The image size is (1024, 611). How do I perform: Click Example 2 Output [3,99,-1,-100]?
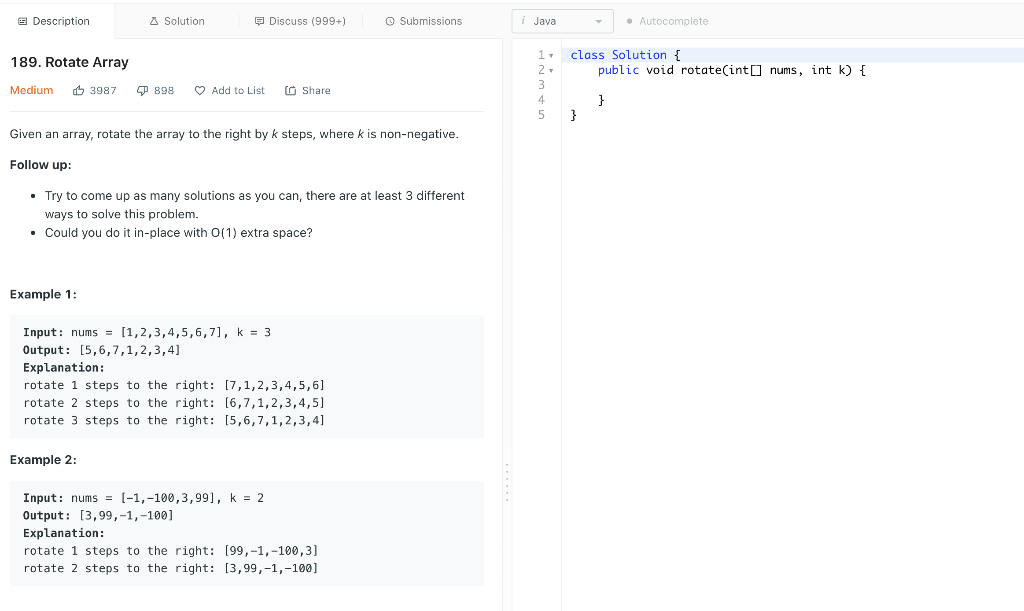[x=99, y=516]
